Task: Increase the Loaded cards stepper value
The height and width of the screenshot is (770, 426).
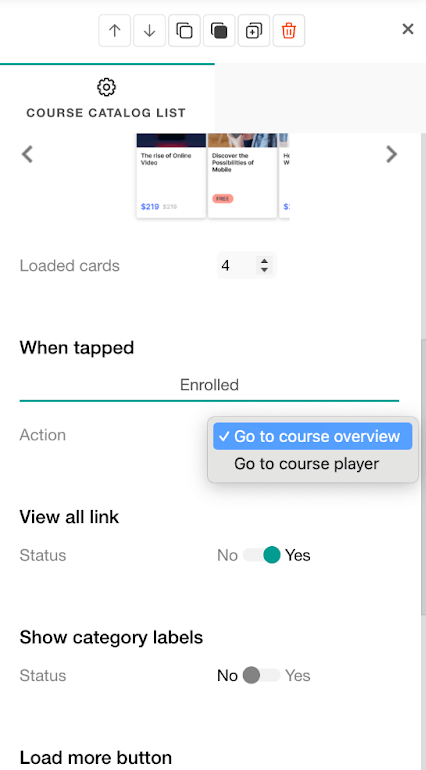Action: point(264,261)
